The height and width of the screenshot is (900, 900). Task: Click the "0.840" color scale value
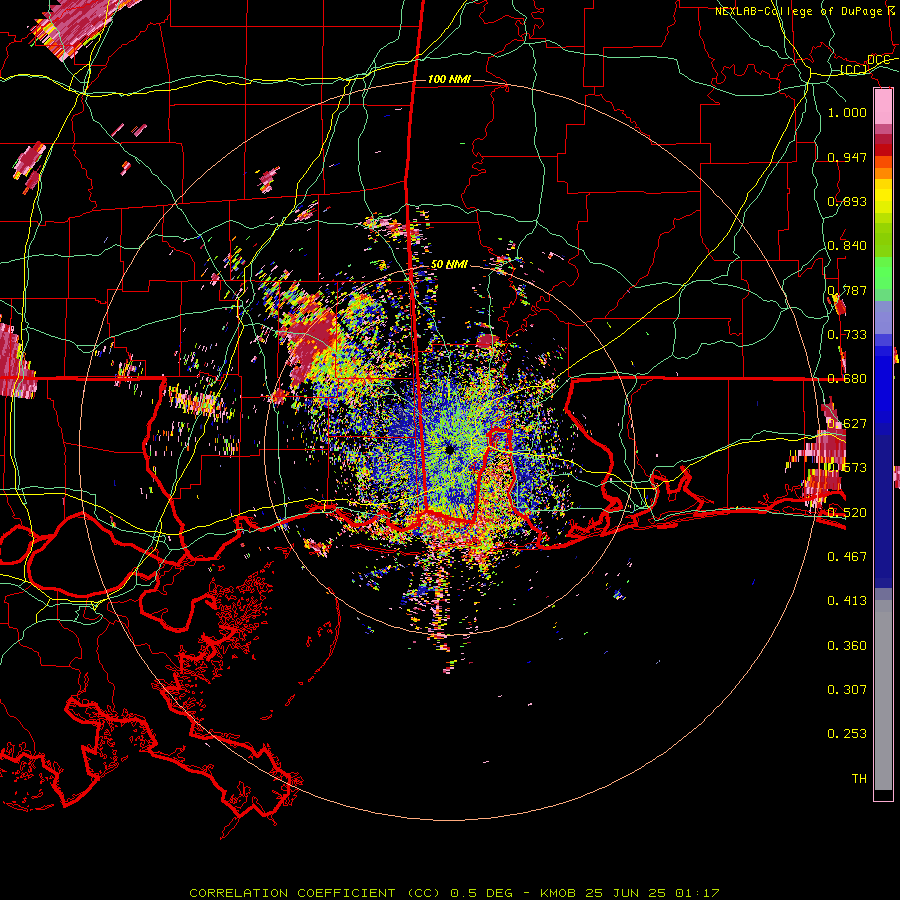847,246
